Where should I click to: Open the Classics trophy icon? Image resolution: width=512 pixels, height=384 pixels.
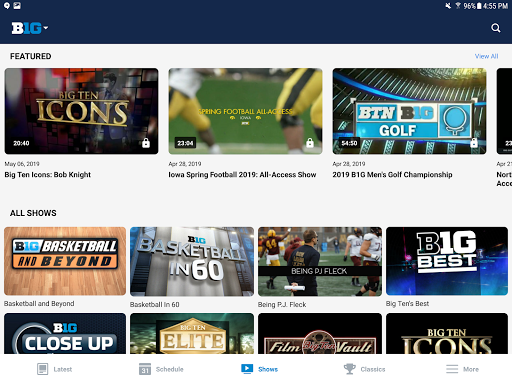pos(349,369)
